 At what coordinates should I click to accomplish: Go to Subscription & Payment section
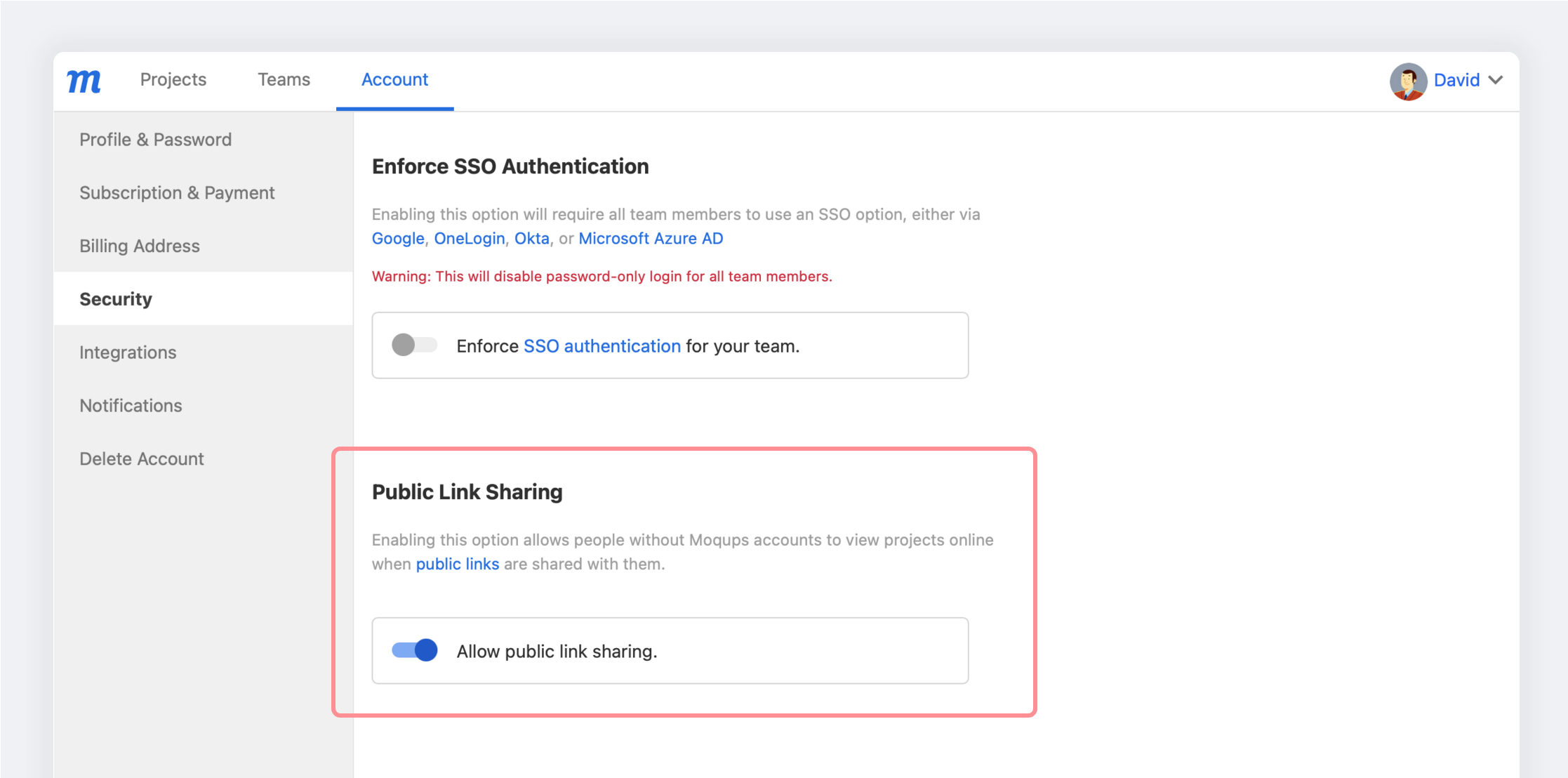(x=177, y=192)
